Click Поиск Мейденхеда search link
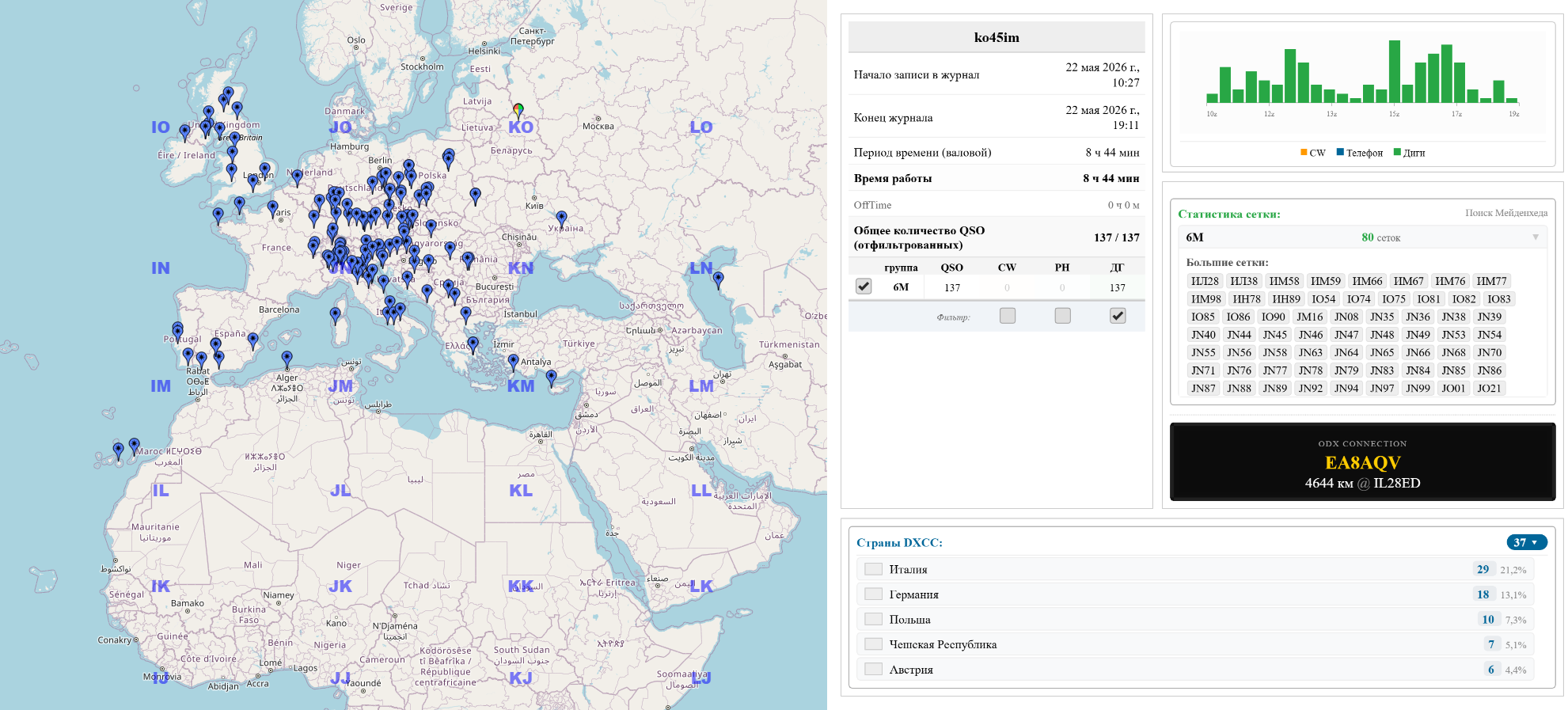Image resolution: width=1568 pixels, height=710 pixels. [x=1505, y=213]
